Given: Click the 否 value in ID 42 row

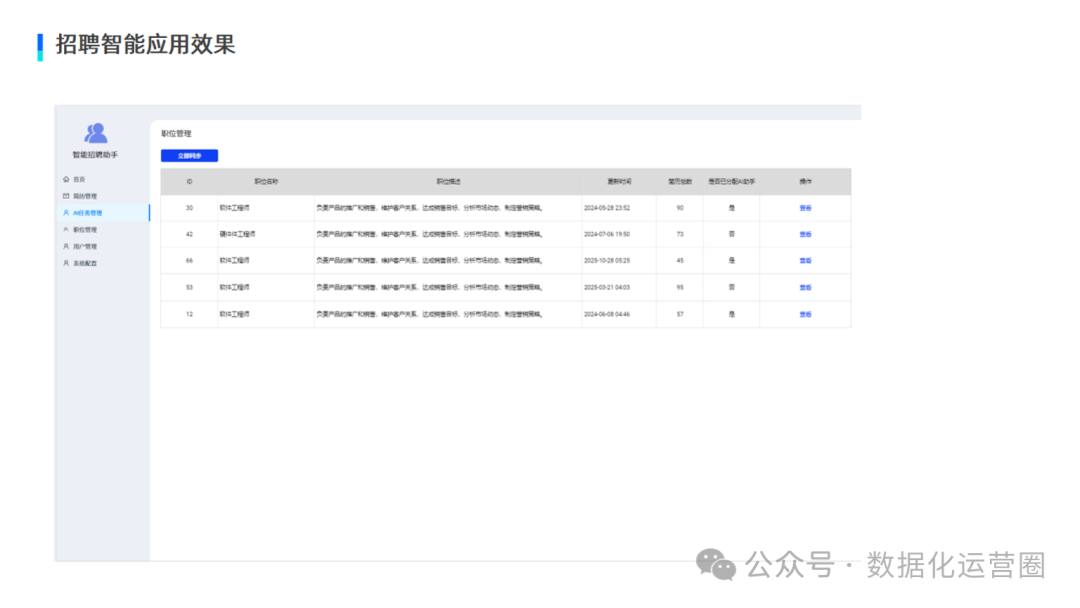Looking at the screenshot, I should (731, 234).
